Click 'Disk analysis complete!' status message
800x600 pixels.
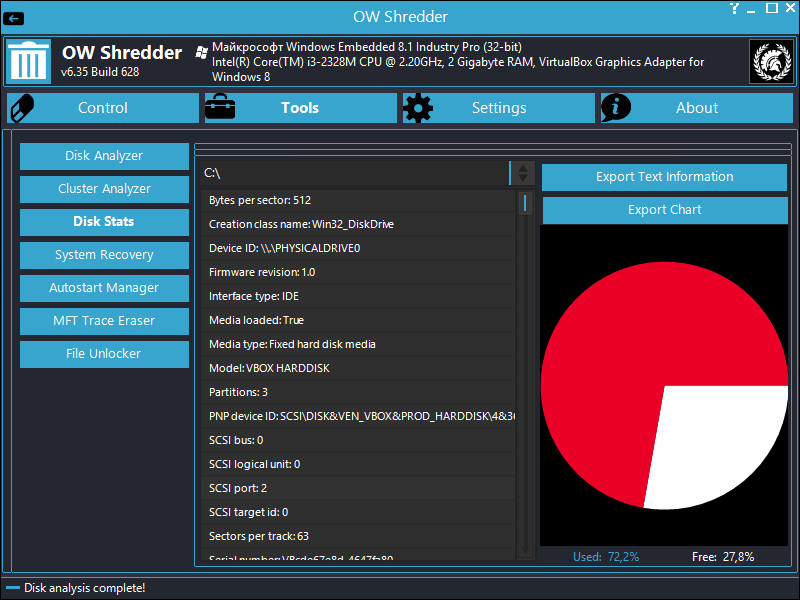tap(85, 588)
